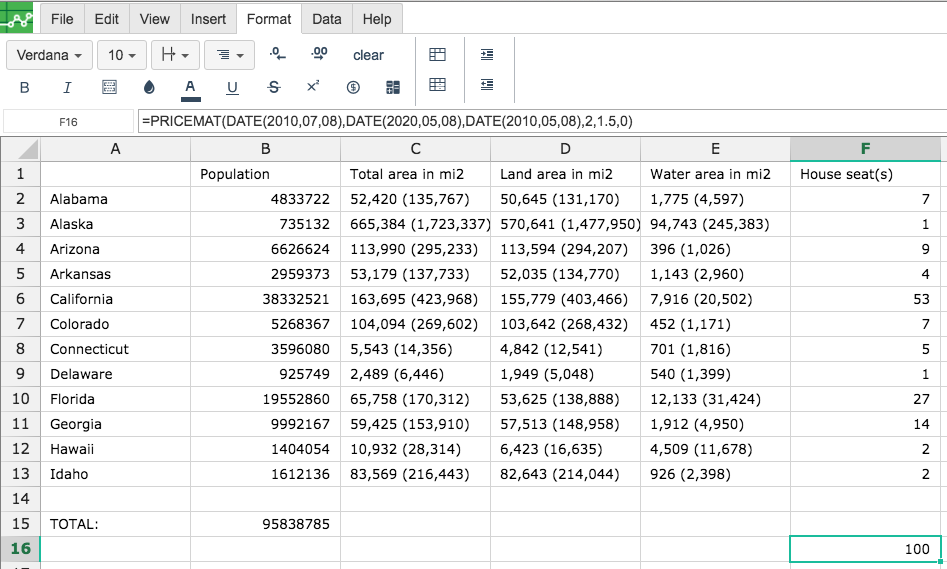
Task: Apply strikethrough to the cell text
Action: pyautogui.click(x=274, y=88)
